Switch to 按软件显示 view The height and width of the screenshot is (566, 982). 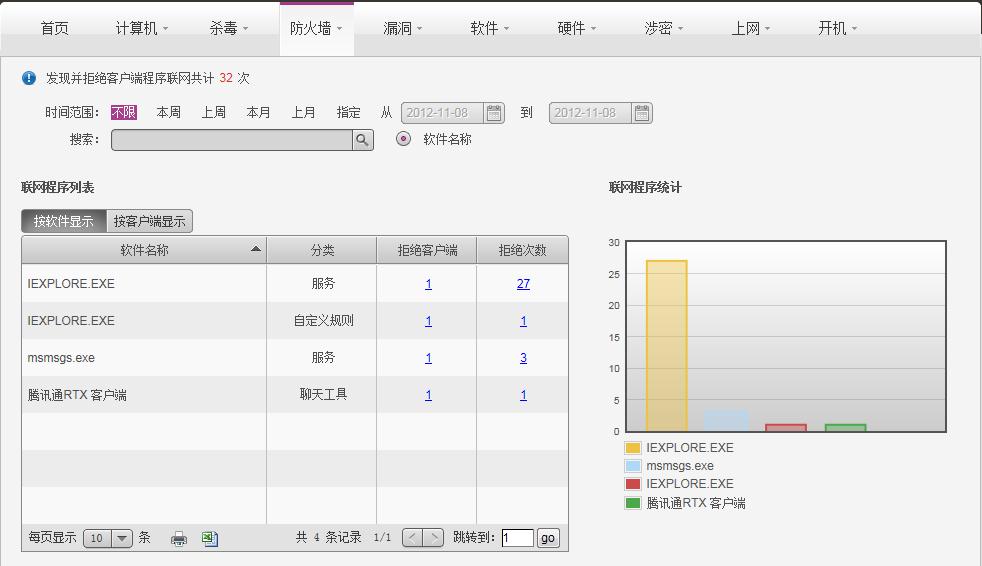[x=64, y=221]
